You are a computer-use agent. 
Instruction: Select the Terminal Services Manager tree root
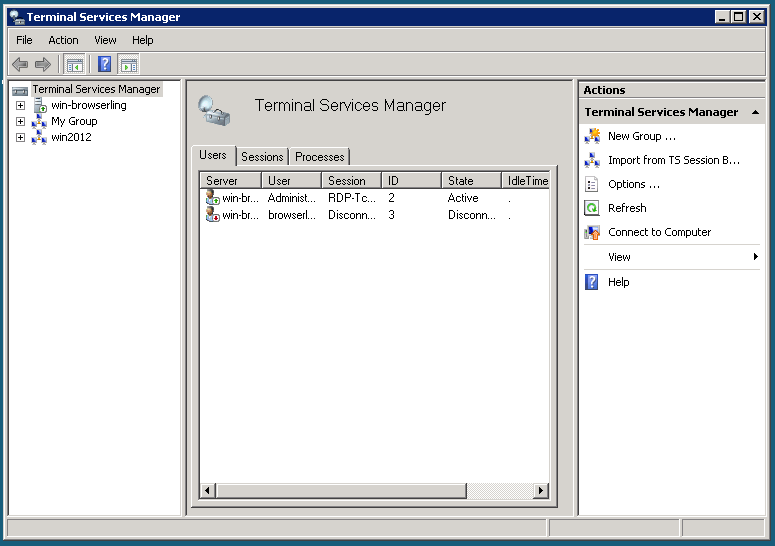click(96, 89)
